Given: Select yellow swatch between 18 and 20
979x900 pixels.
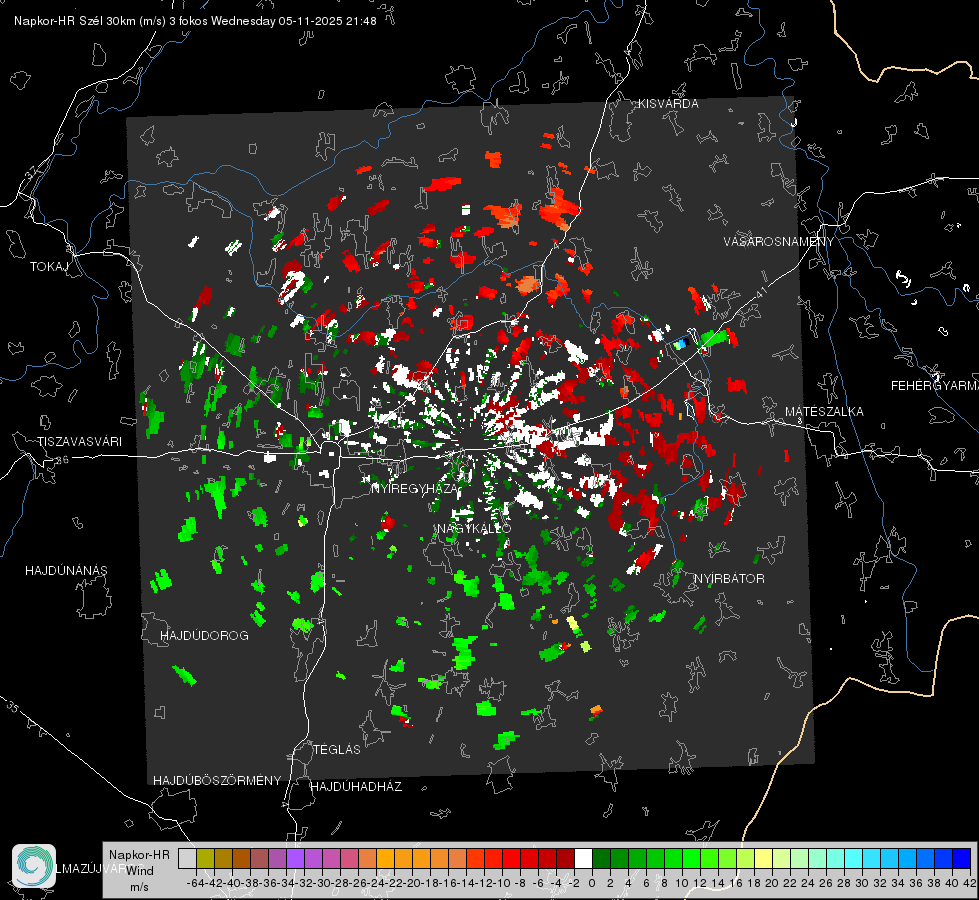Looking at the screenshot, I should coord(763,858).
